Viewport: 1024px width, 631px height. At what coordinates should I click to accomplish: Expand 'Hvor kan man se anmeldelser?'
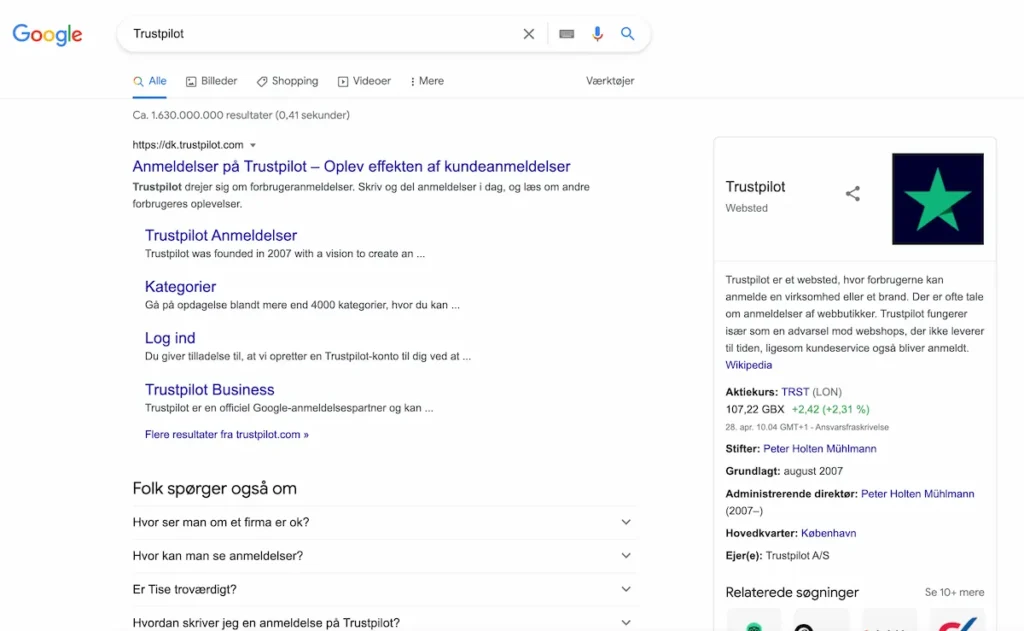pyautogui.click(x=384, y=556)
